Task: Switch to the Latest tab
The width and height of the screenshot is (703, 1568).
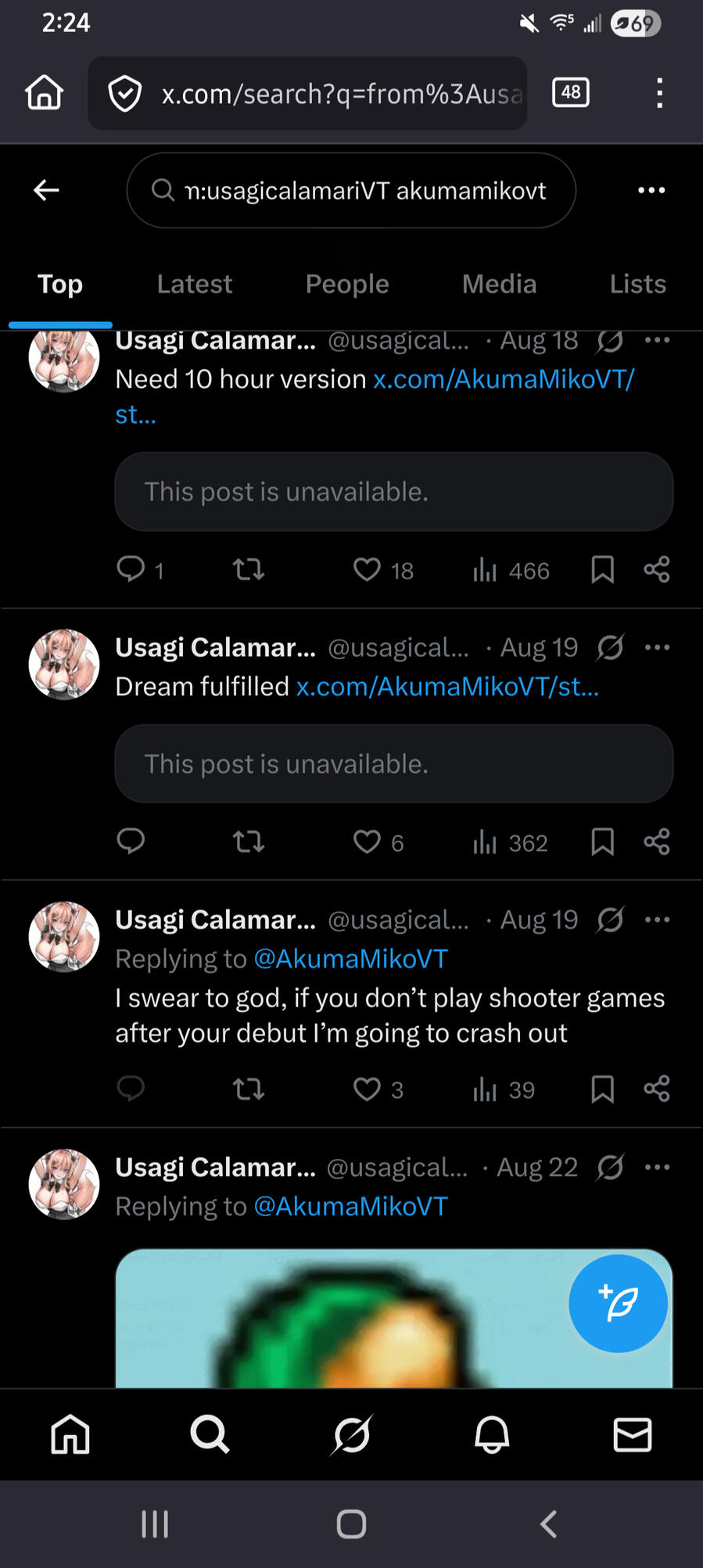Action: (x=194, y=284)
